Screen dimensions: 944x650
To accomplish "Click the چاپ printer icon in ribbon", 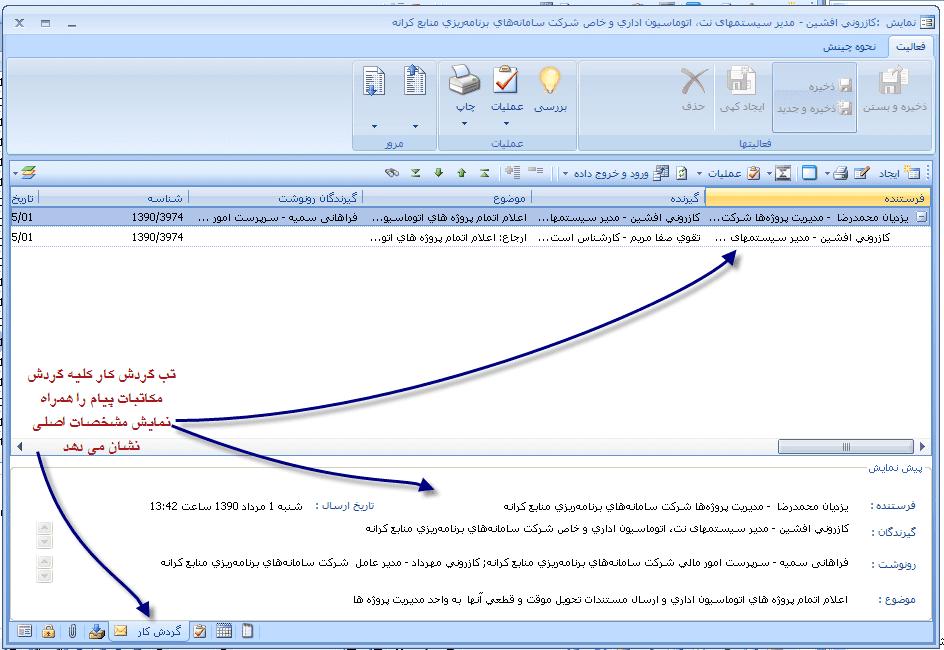I will coord(465,80).
